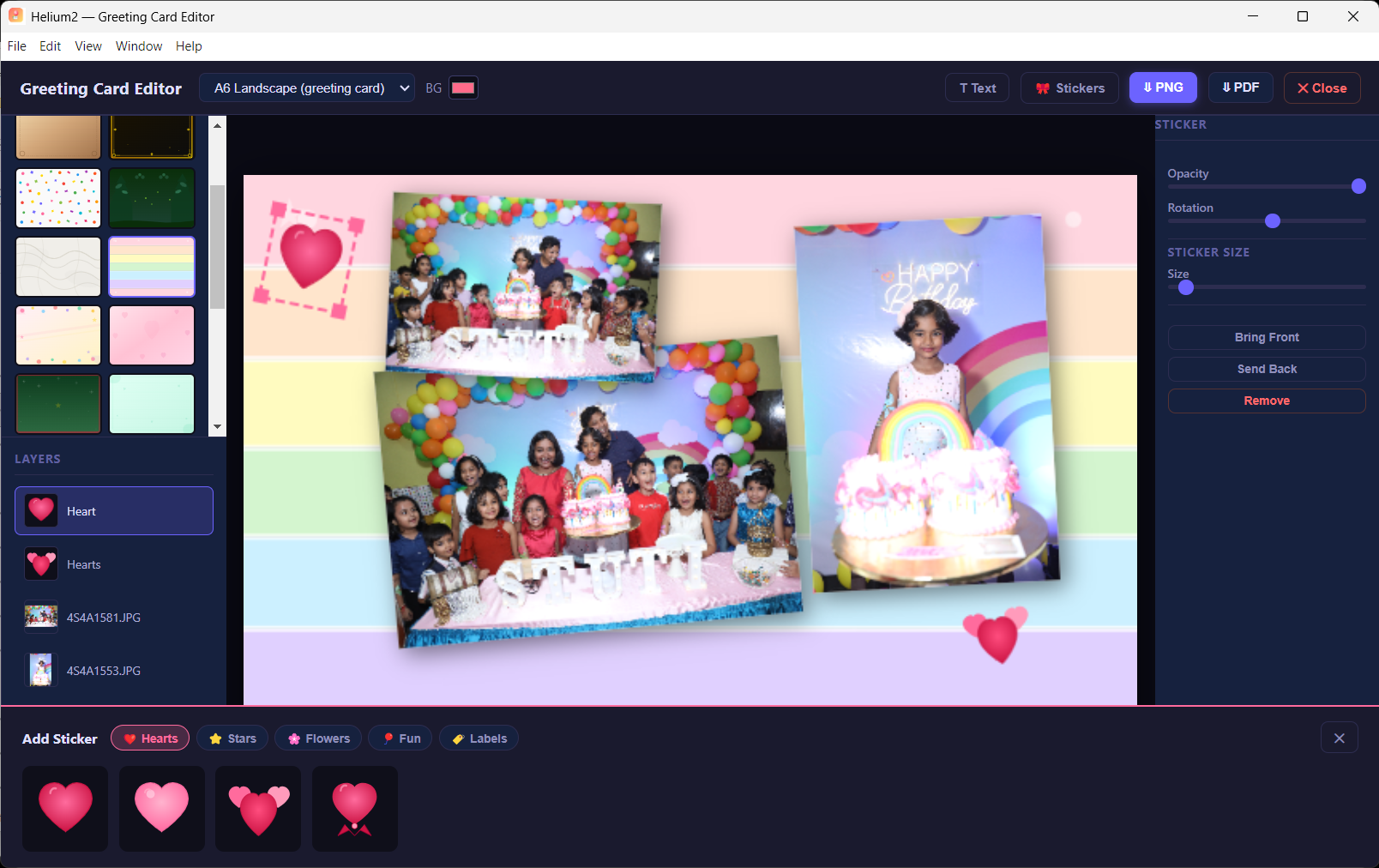Open the Edit menu
The width and height of the screenshot is (1379, 868).
(50, 45)
